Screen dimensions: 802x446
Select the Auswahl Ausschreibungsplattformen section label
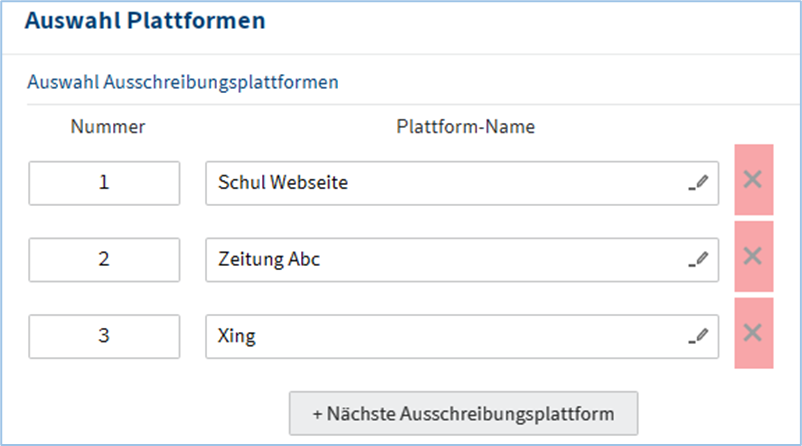[x=183, y=82]
